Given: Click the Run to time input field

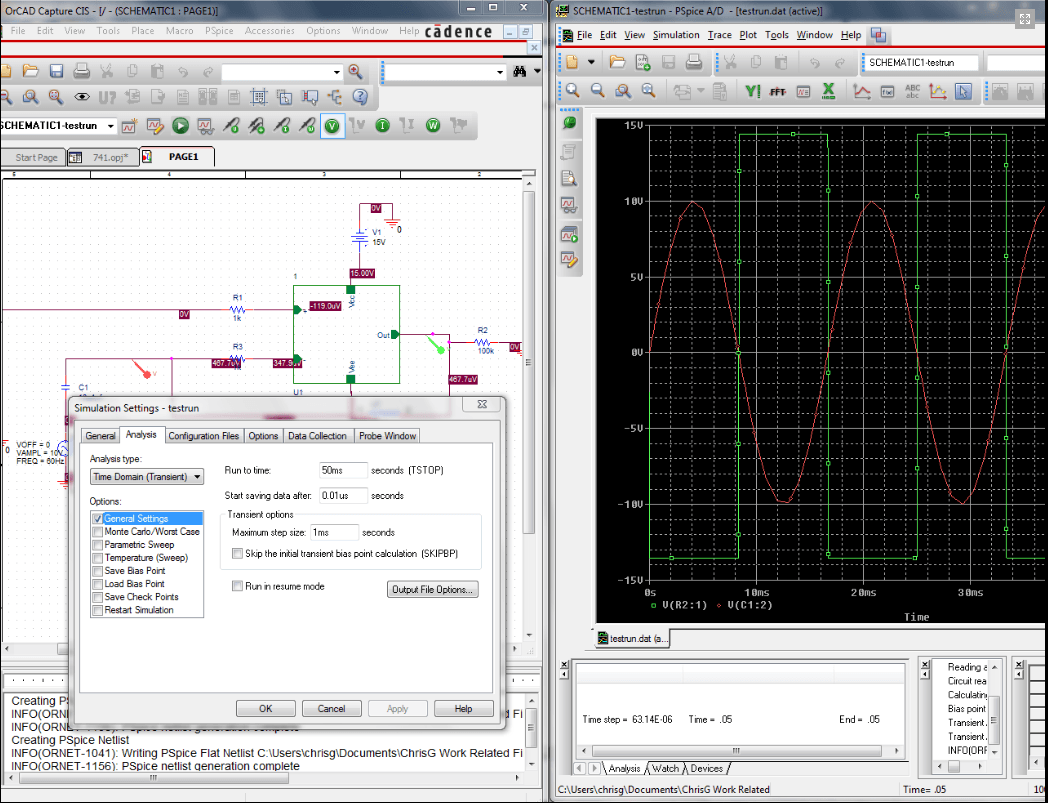Looking at the screenshot, I should coord(343,470).
